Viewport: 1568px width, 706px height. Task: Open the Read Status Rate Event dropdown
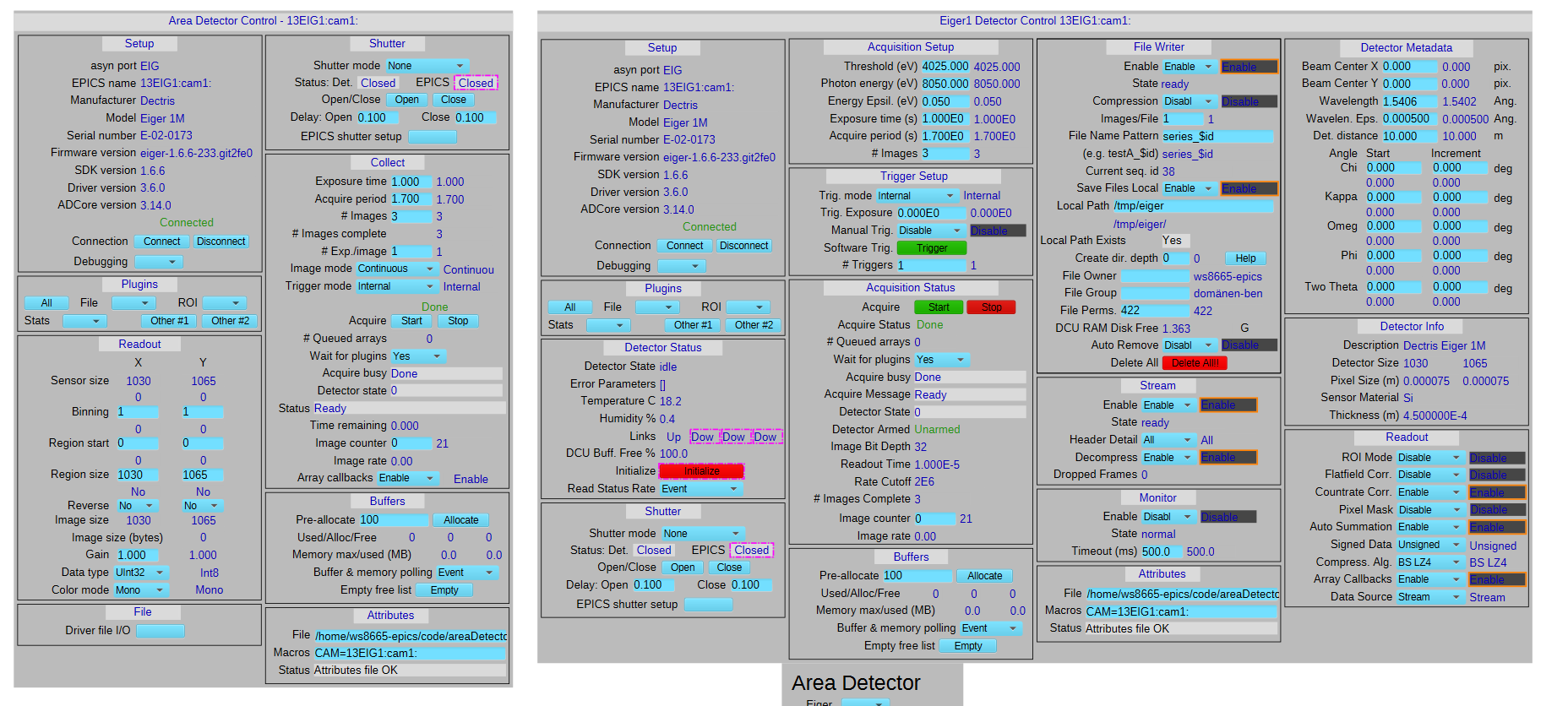[700, 489]
